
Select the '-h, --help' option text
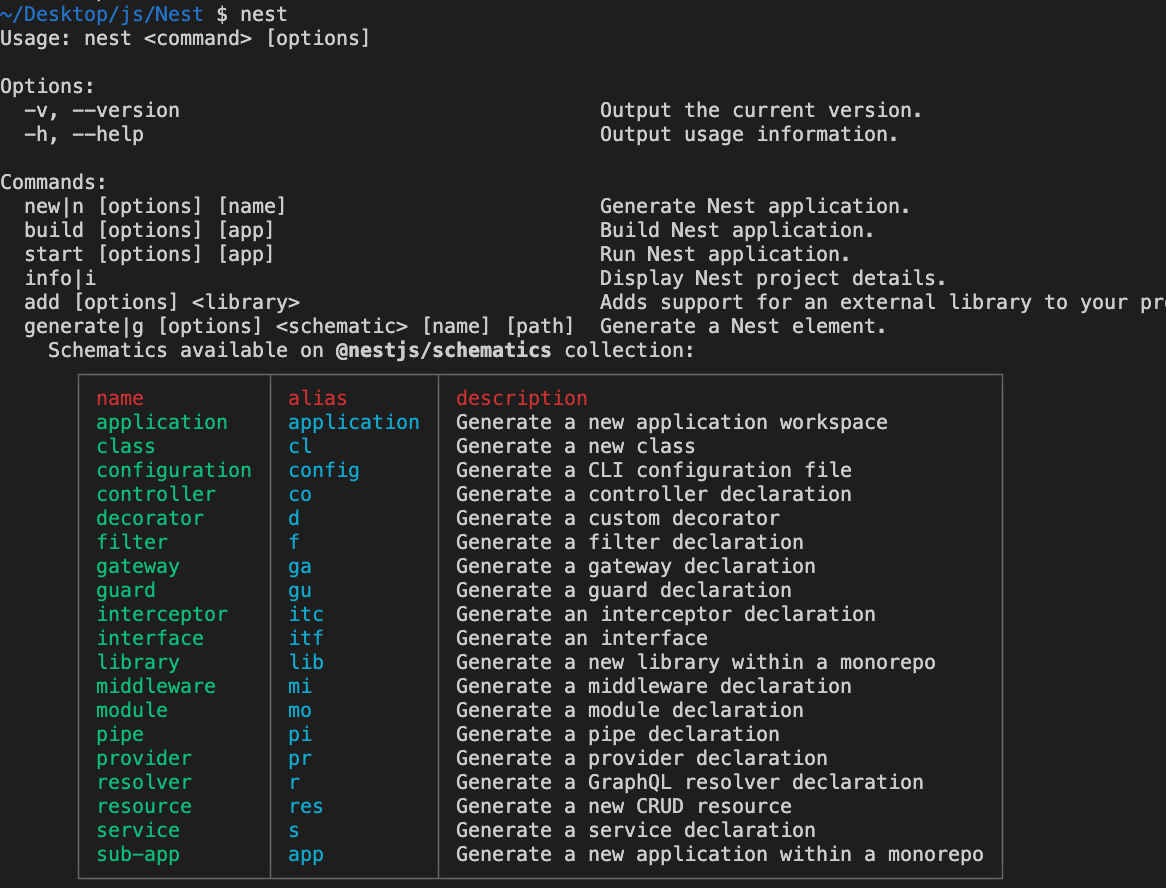pyautogui.click(x=84, y=134)
